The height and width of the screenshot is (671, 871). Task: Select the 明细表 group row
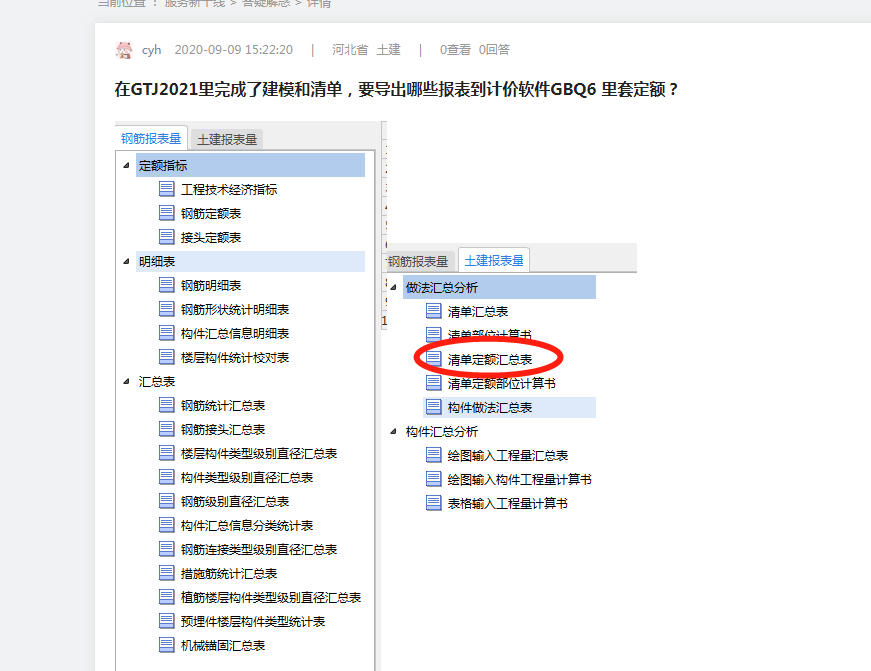250,261
